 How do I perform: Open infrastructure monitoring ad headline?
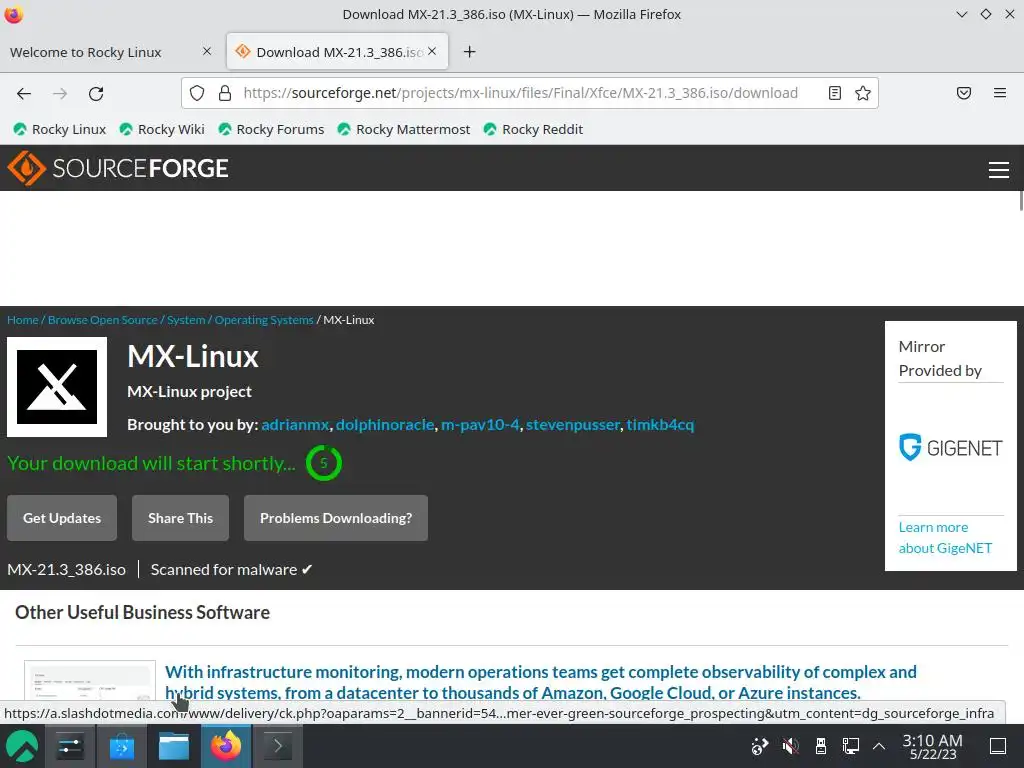click(541, 682)
